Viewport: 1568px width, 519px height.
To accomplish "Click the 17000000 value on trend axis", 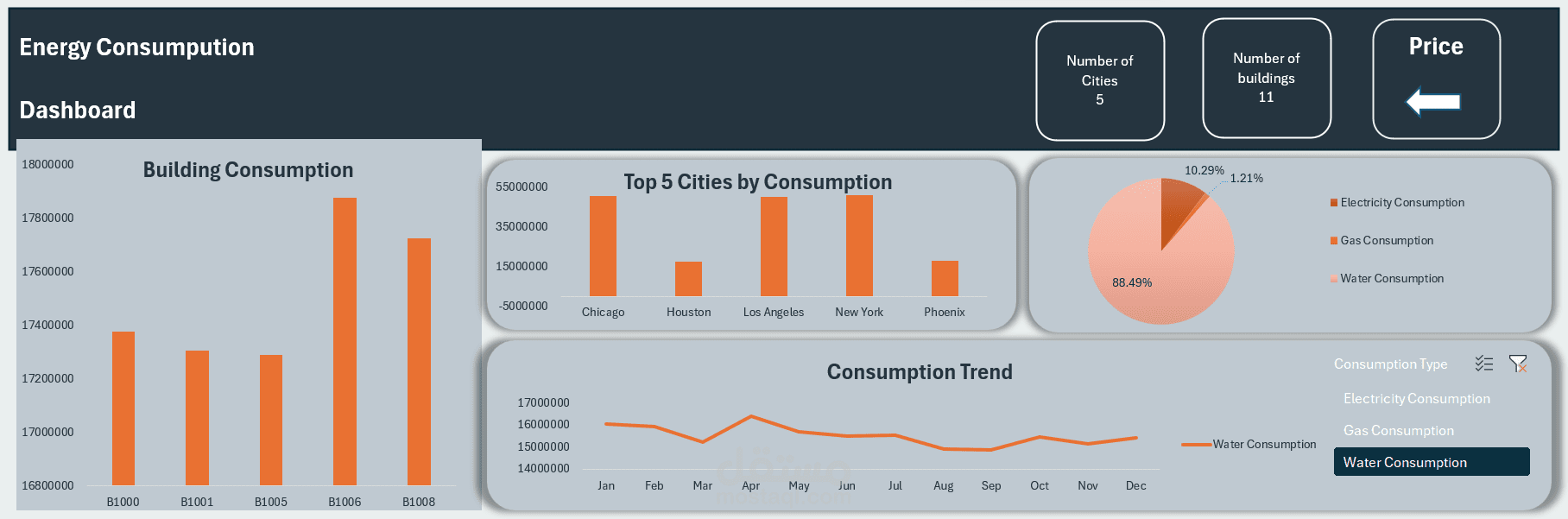I will point(543,402).
